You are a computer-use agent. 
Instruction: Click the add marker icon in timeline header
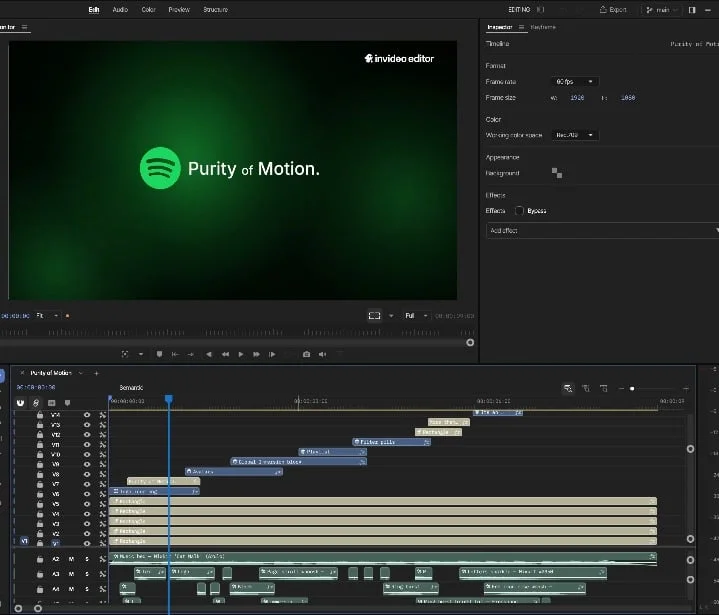click(x=67, y=403)
